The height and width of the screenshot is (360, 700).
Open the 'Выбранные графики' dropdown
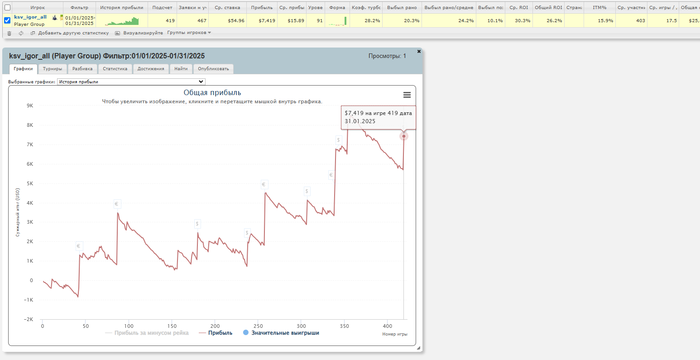click(x=131, y=82)
